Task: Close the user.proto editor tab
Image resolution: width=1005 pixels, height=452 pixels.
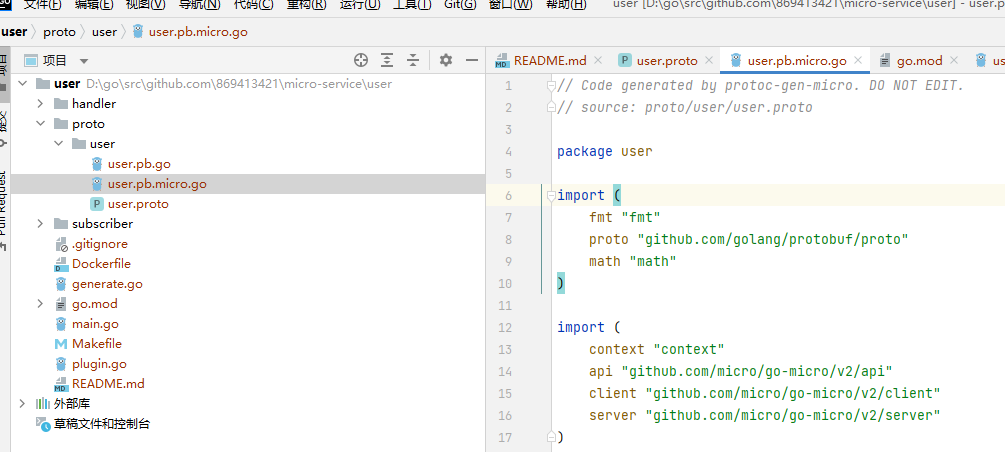Action: tap(709, 60)
